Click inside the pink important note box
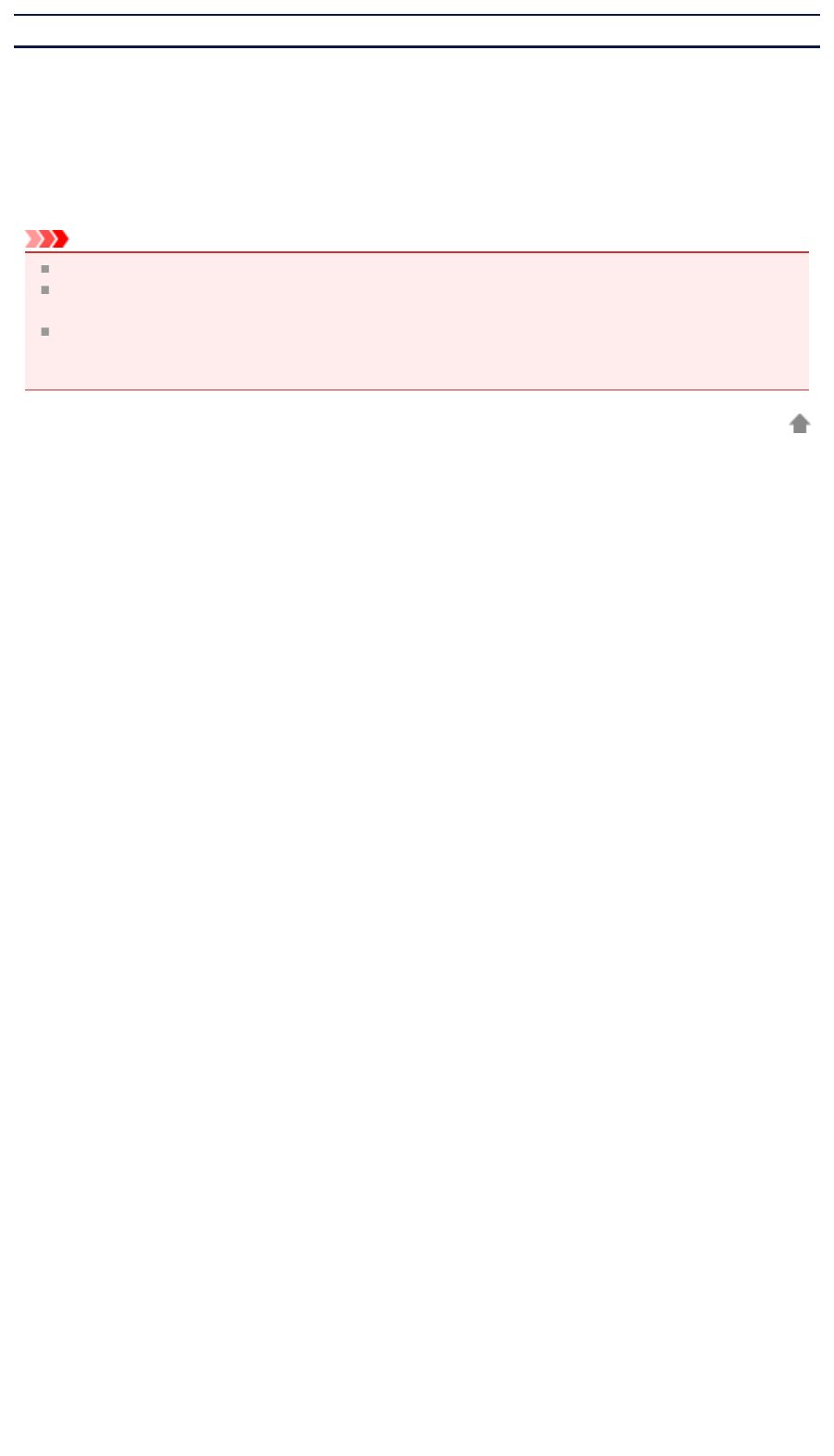The image size is (834, 1456). tap(417, 321)
